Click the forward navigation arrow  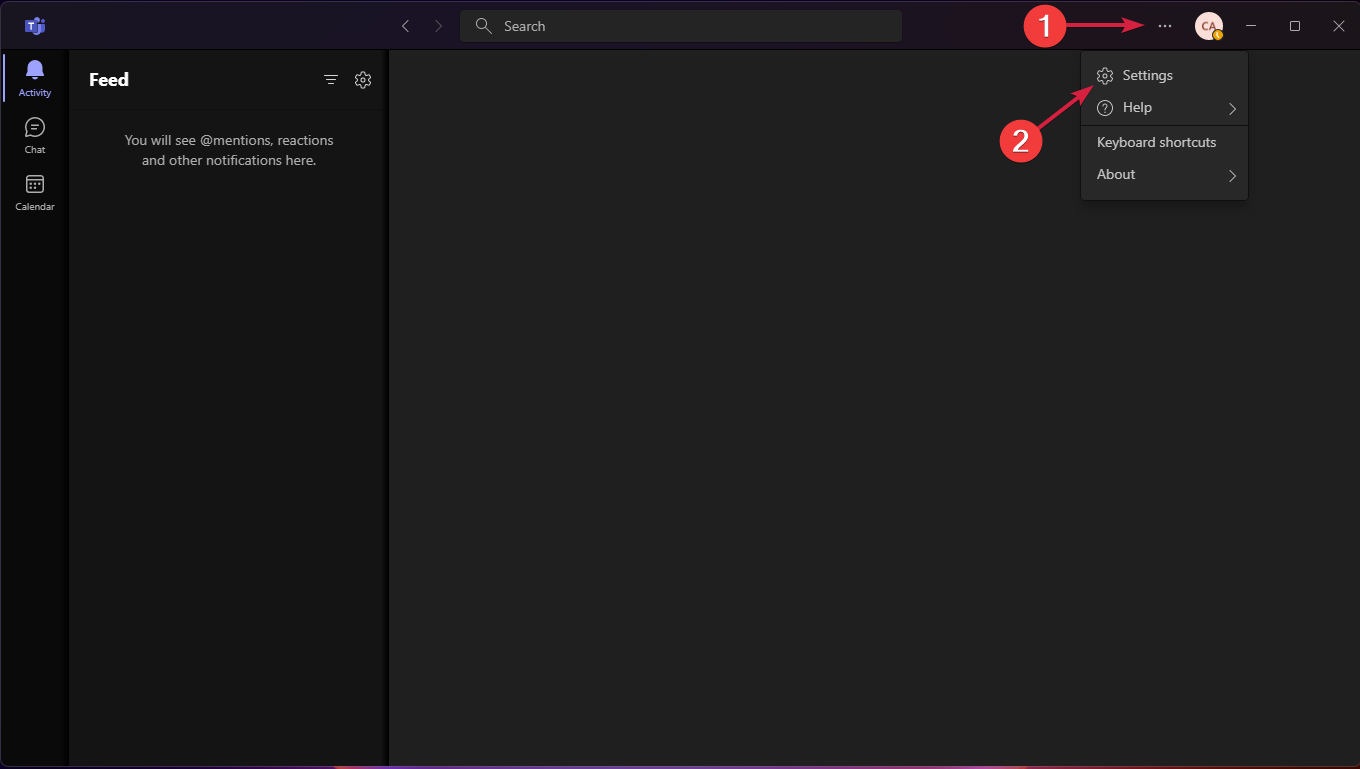click(x=438, y=26)
